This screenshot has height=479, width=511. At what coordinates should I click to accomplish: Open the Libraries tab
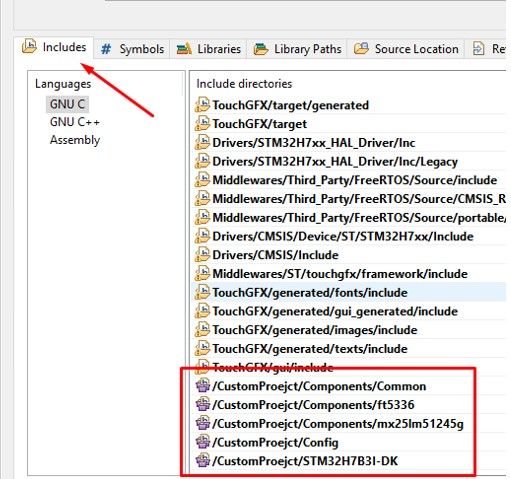(x=208, y=49)
